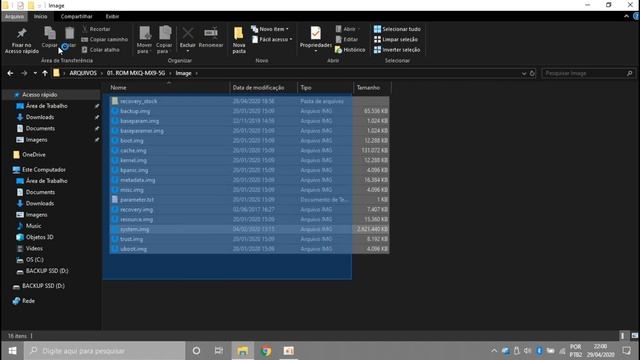
Task: Pin folder to Acesso rápido
Action: tap(22, 40)
